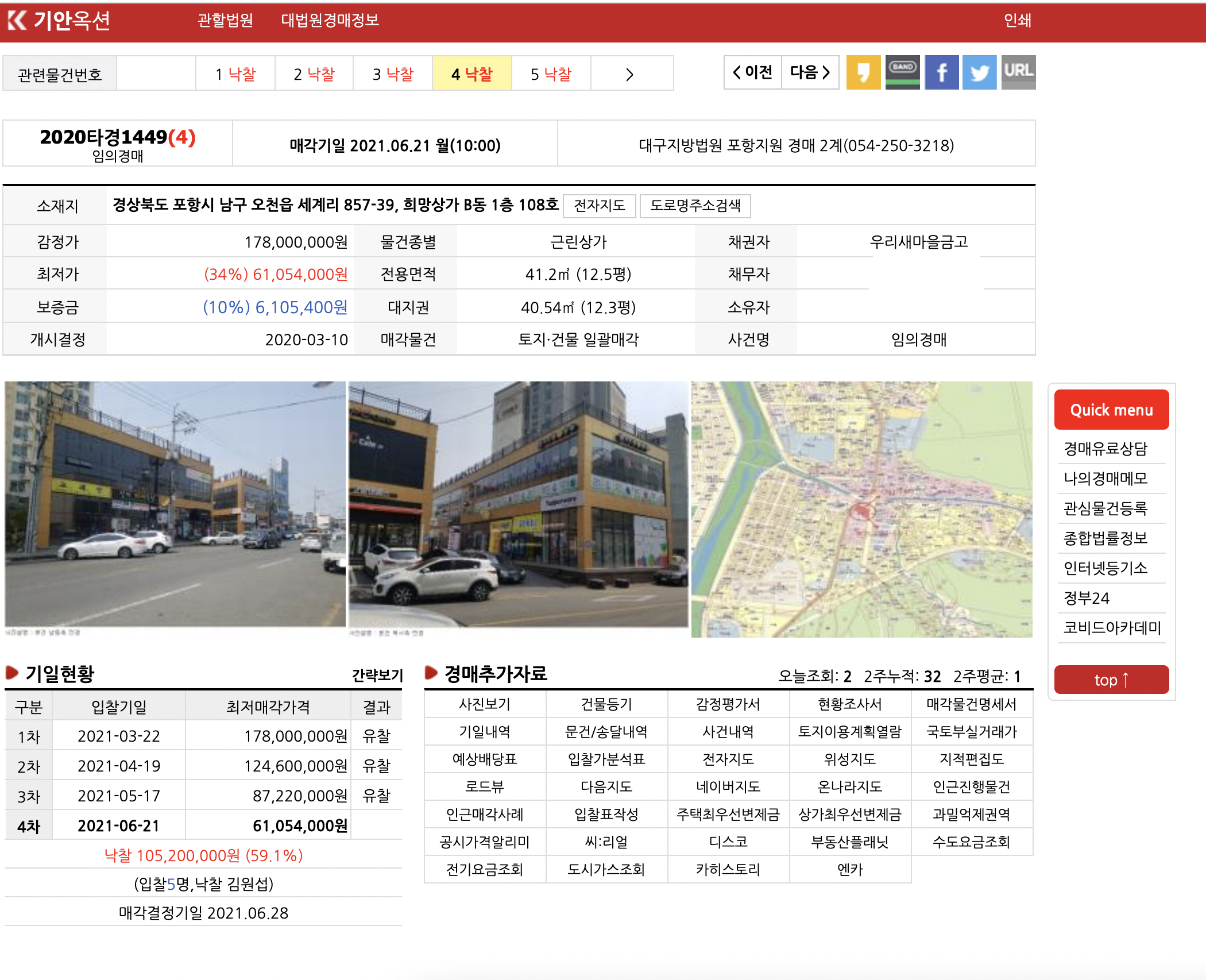Go to previous listing with 이전

point(752,72)
